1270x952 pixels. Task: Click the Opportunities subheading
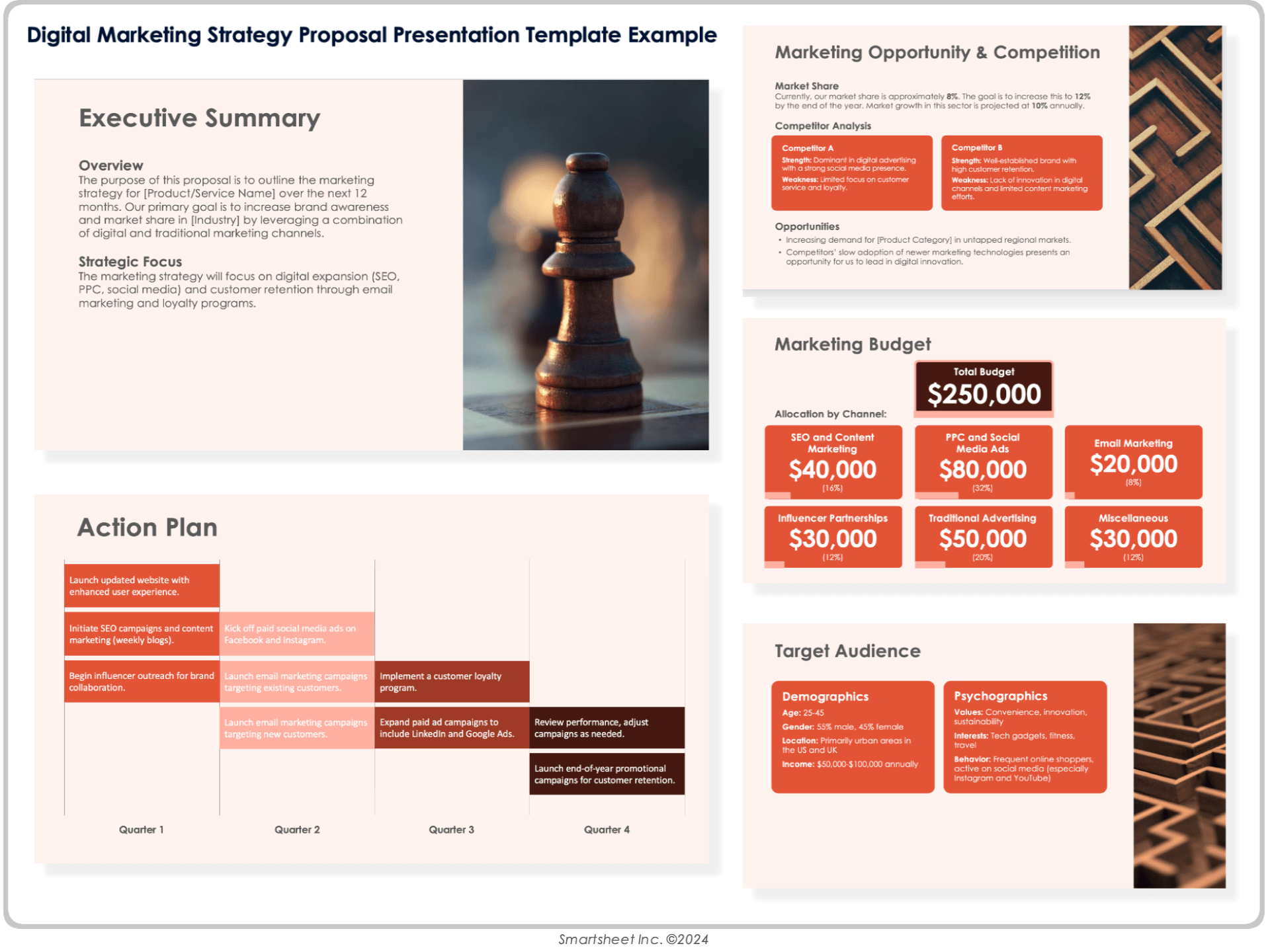(807, 226)
